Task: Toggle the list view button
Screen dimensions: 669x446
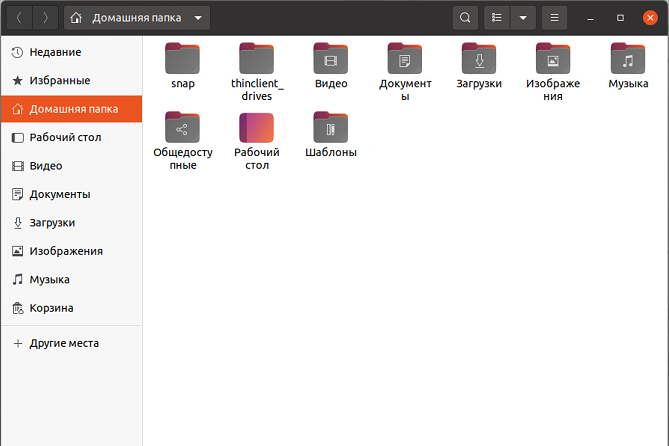Action: (x=497, y=18)
